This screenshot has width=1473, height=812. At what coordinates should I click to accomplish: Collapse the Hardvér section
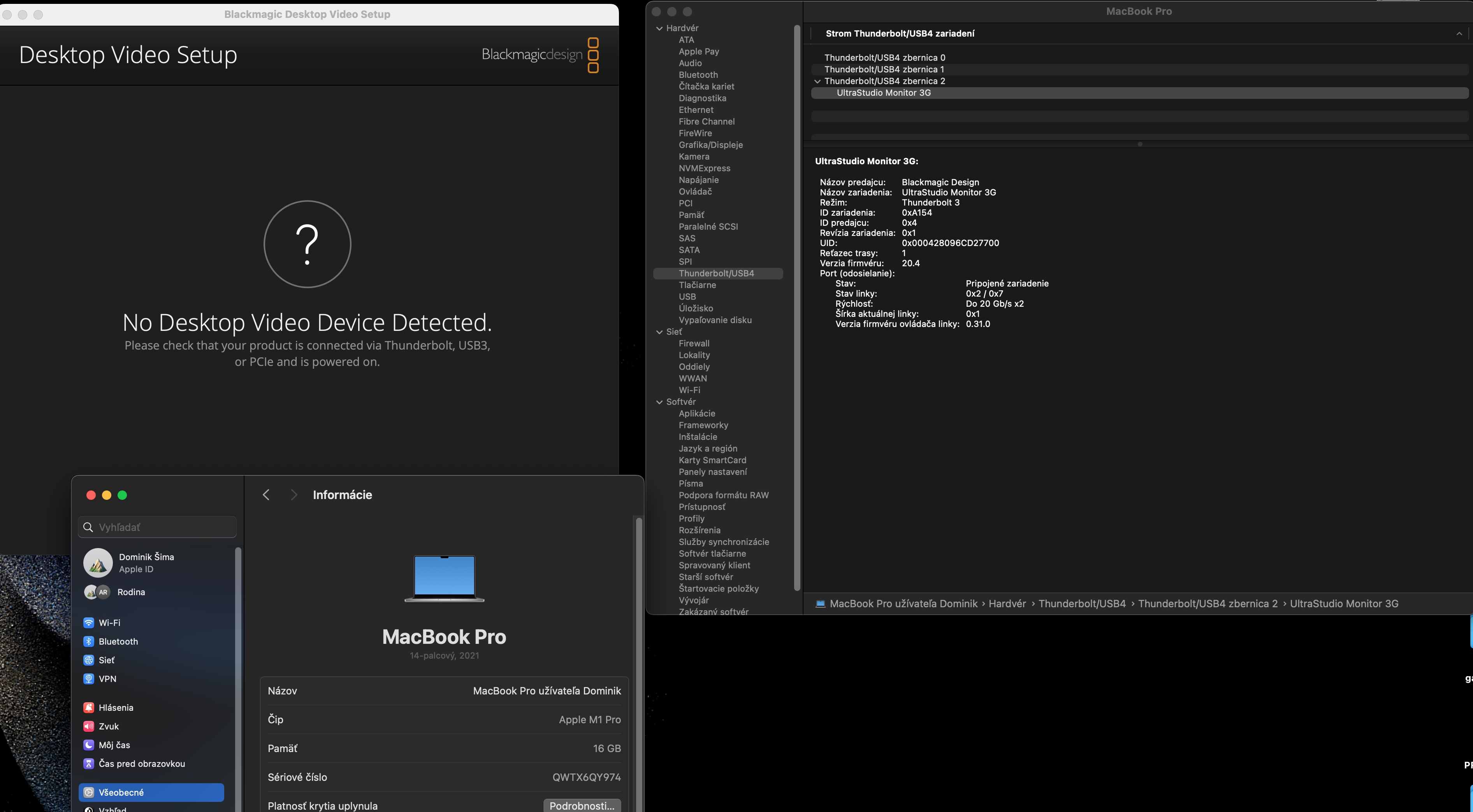pos(659,28)
